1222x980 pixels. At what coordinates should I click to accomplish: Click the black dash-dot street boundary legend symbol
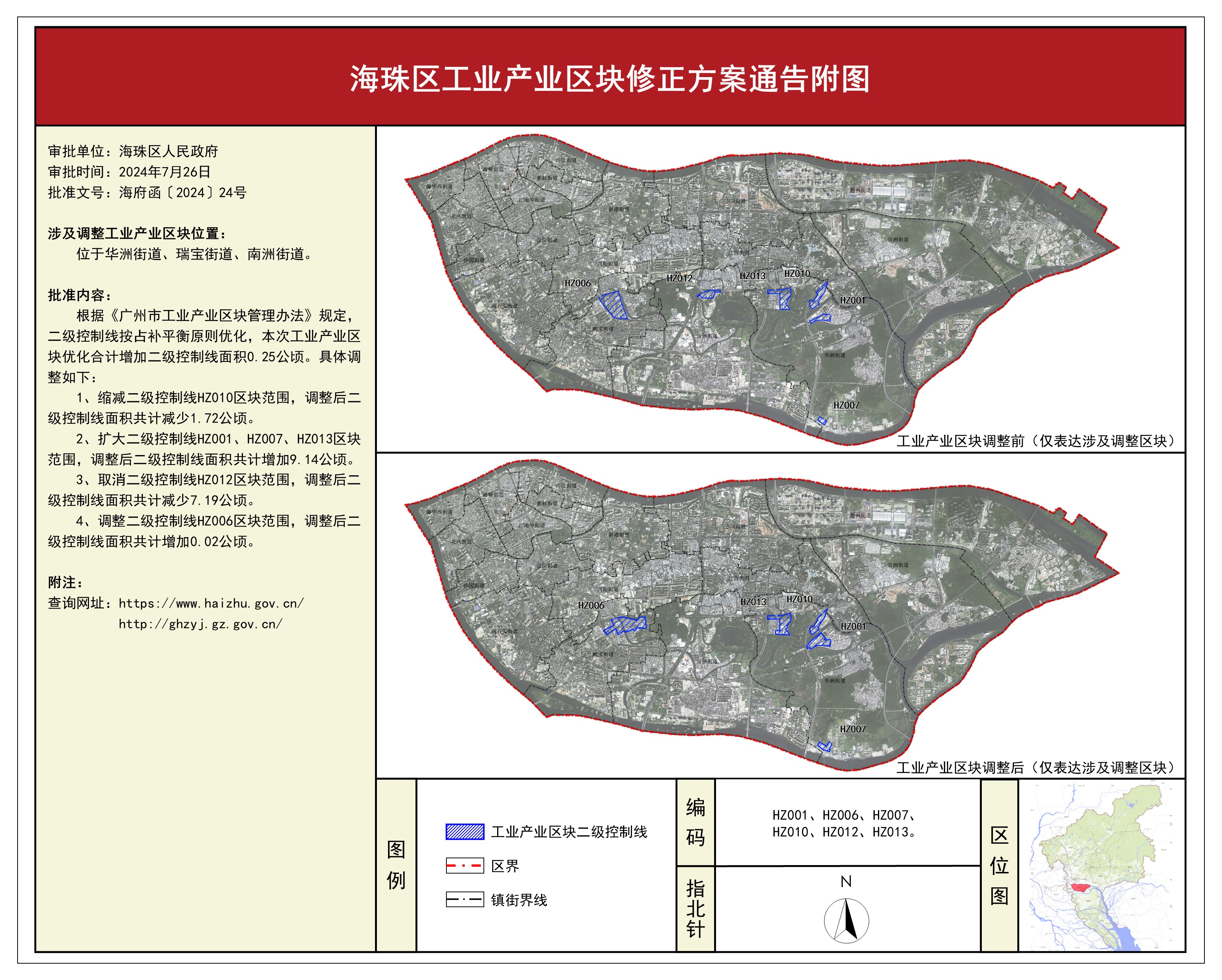[465, 899]
